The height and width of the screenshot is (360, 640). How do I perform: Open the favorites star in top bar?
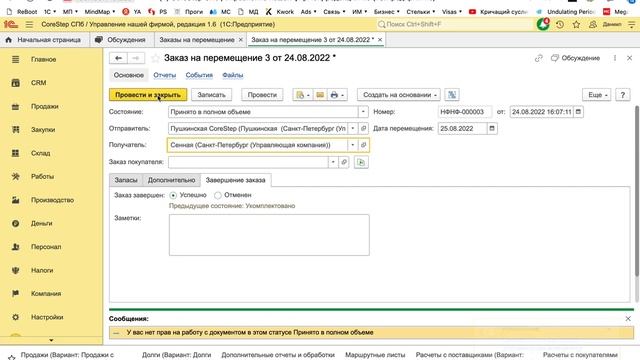pyautogui.click(x=576, y=24)
